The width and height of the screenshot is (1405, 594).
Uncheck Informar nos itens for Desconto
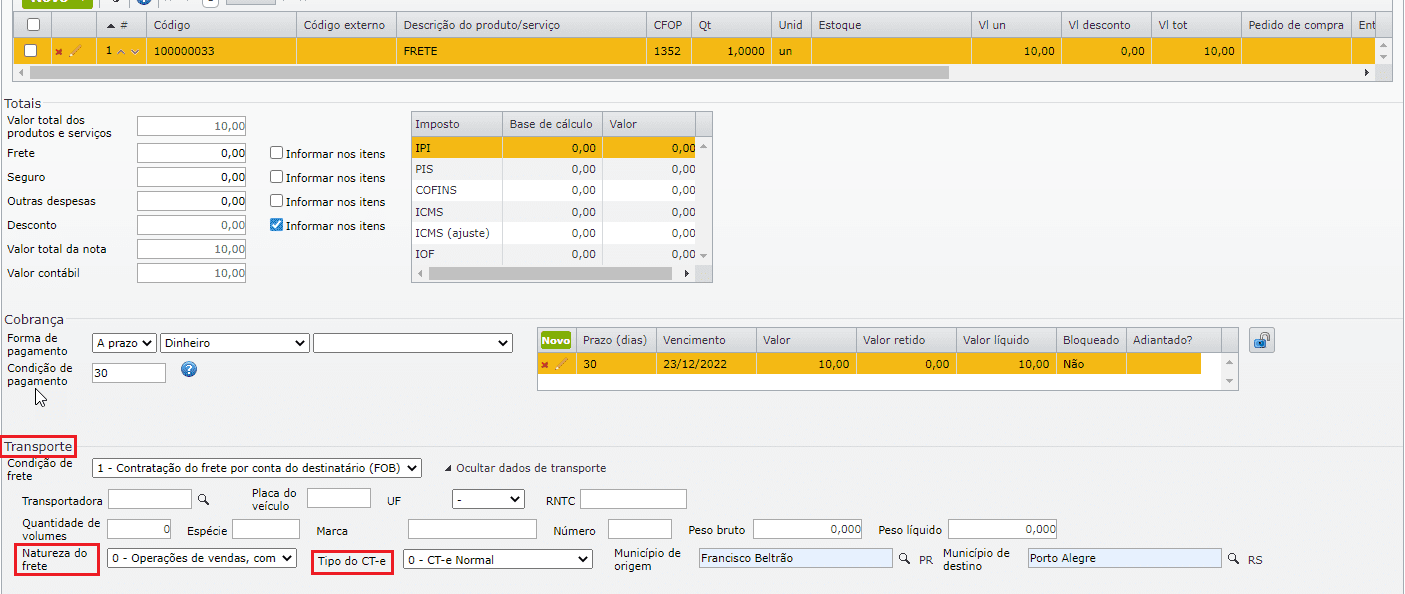[277, 226]
